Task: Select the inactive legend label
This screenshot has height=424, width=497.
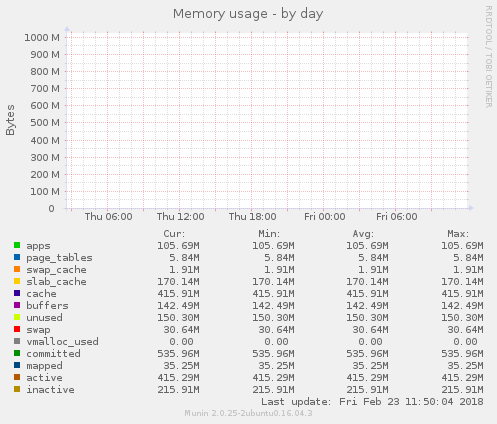Action: click(x=50, y=390)
